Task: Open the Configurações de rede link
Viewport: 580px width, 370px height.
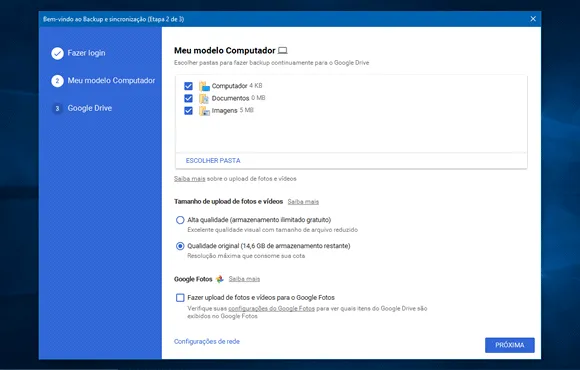Action: click(207, 342)
